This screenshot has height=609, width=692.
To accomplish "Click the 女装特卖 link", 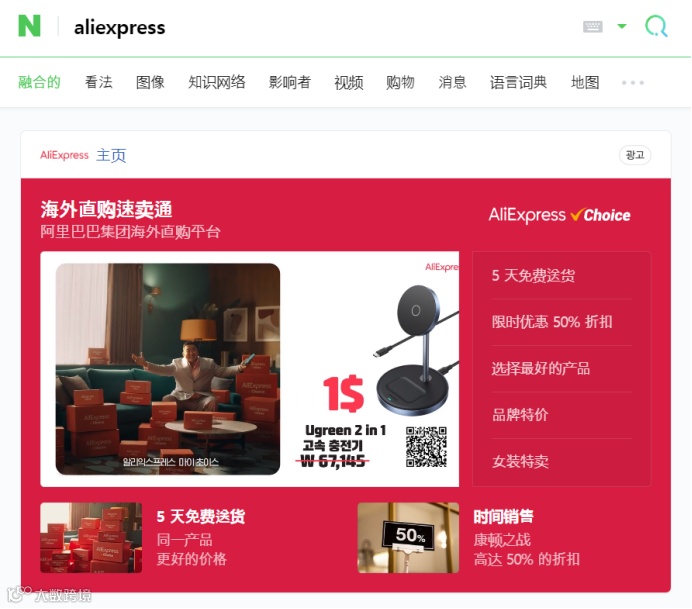I will [x=520, y=462].
